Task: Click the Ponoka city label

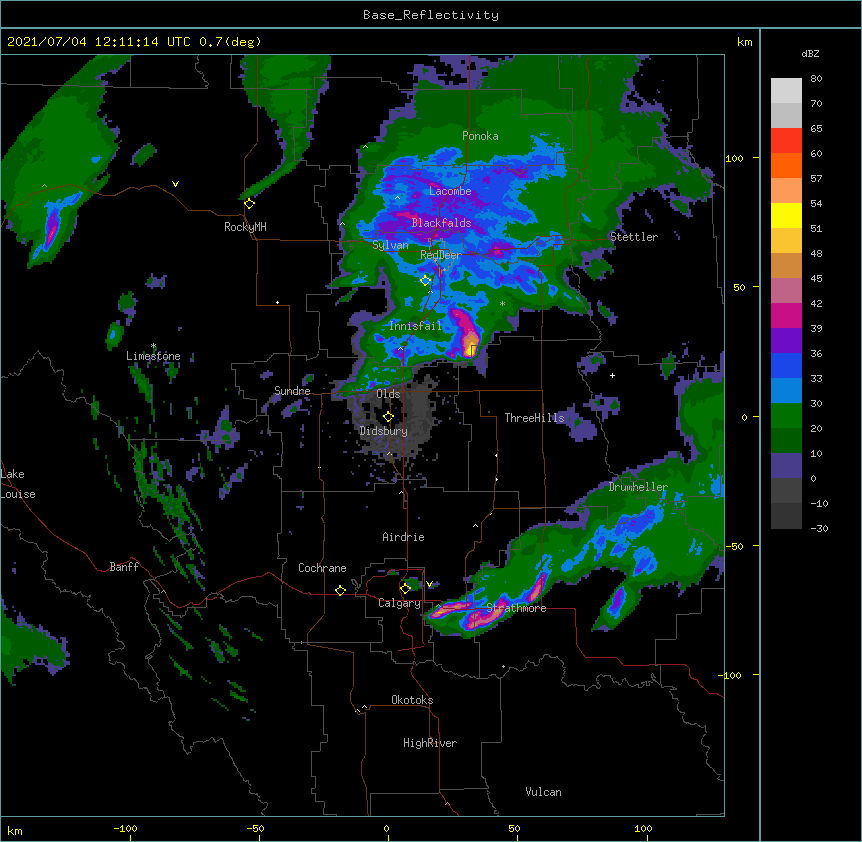Action: pyautogui.click(x=480, y=136)
